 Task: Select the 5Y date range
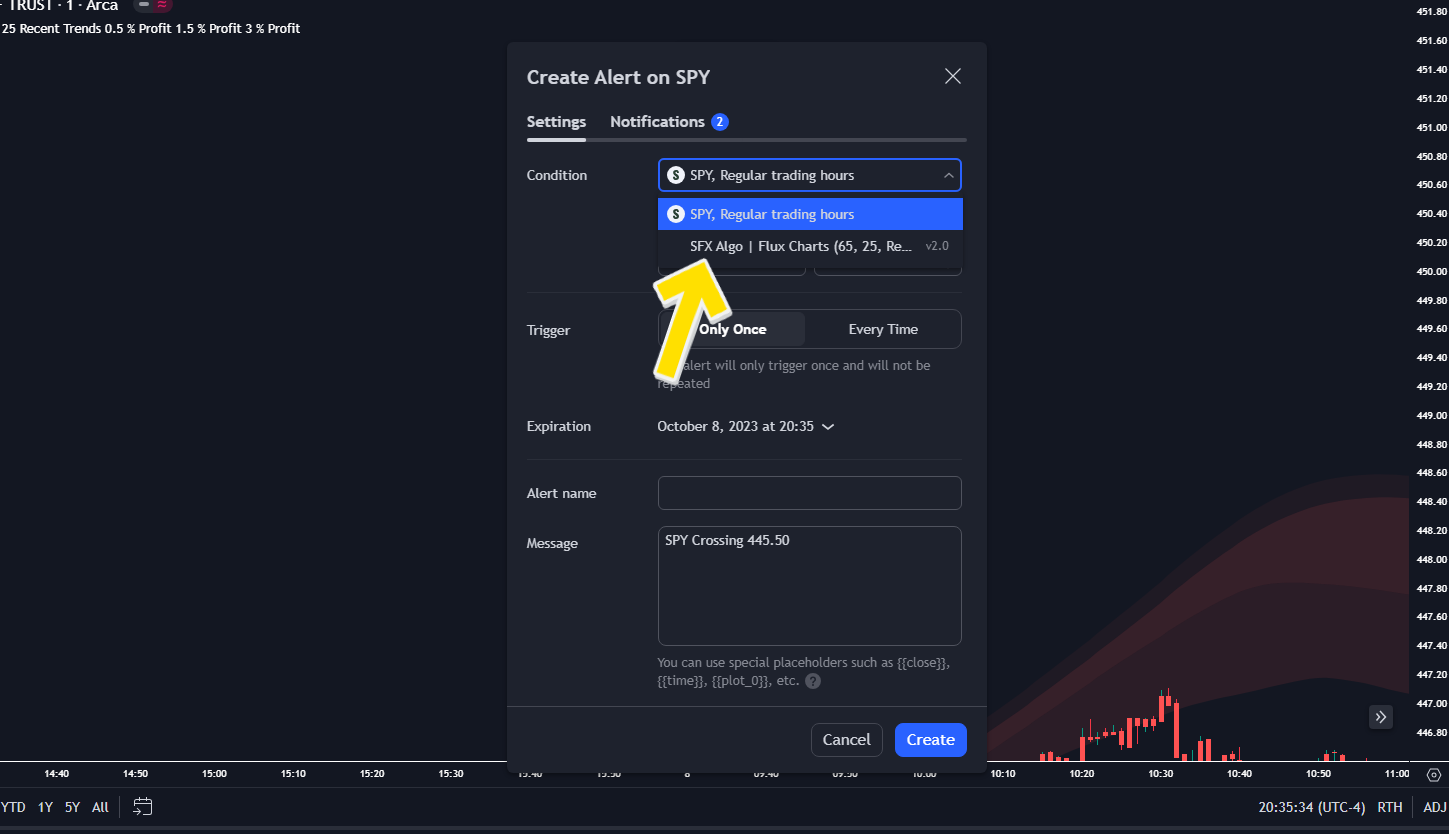[72, 807]
